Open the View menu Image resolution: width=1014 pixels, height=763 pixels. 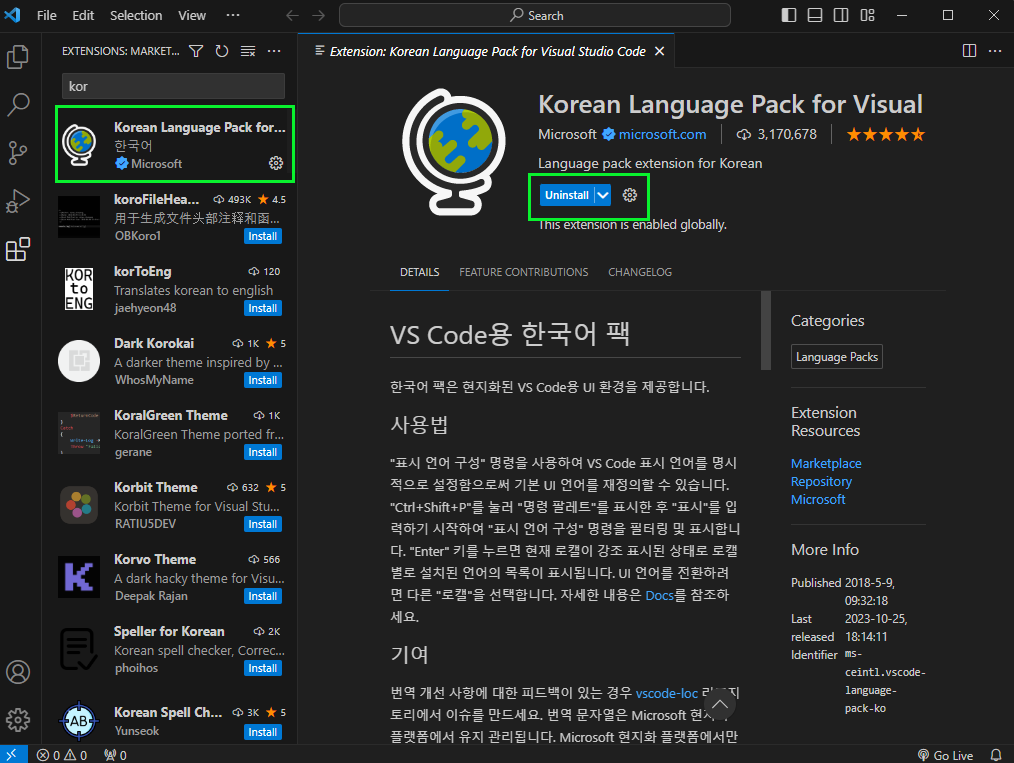(192, 16)
